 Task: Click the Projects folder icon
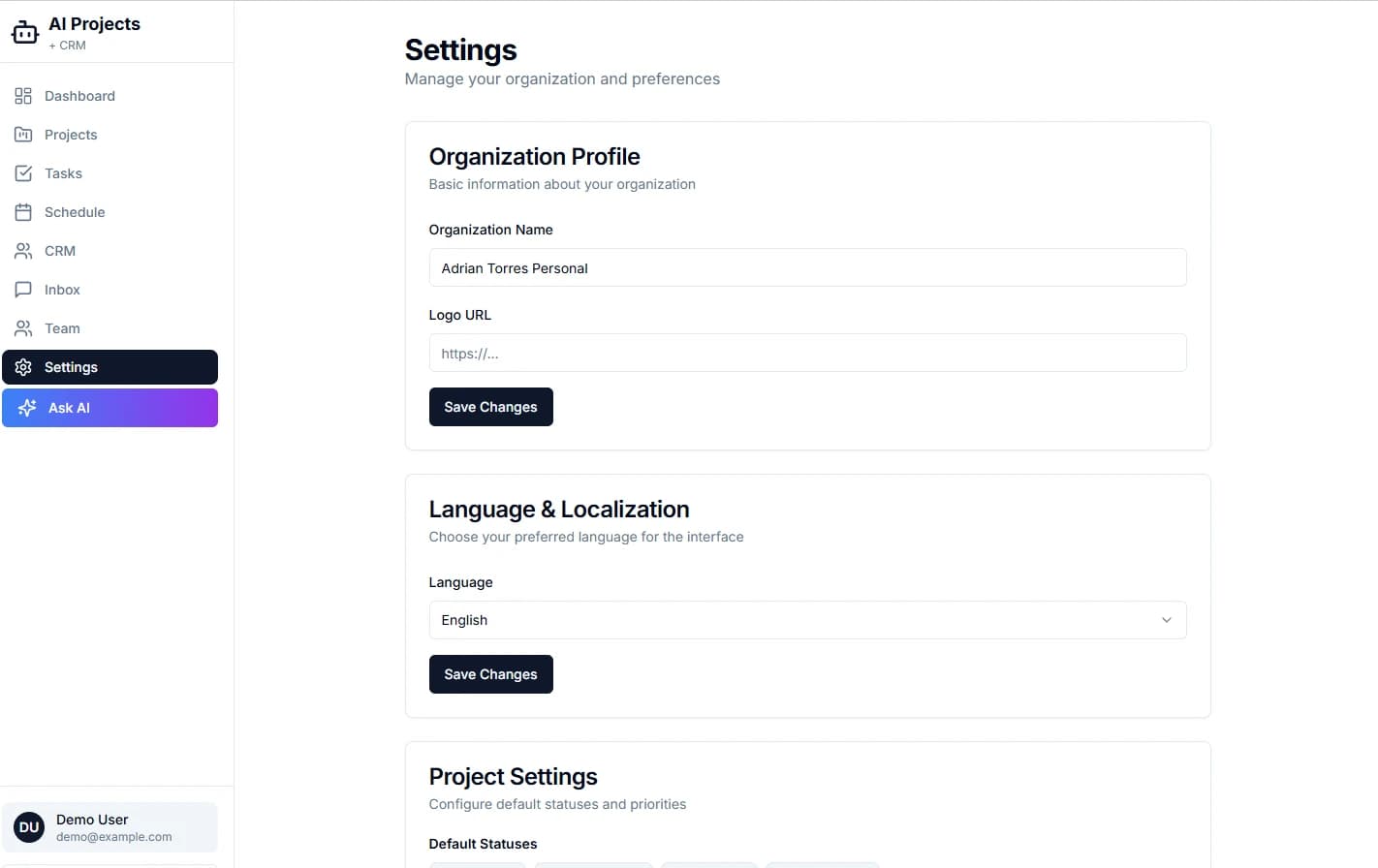tap(23, 135)
